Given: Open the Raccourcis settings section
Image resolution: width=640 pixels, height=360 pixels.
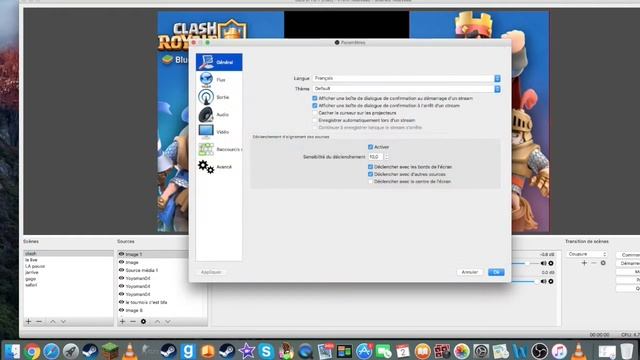Looking at the screenshot, I should (219, 149).
